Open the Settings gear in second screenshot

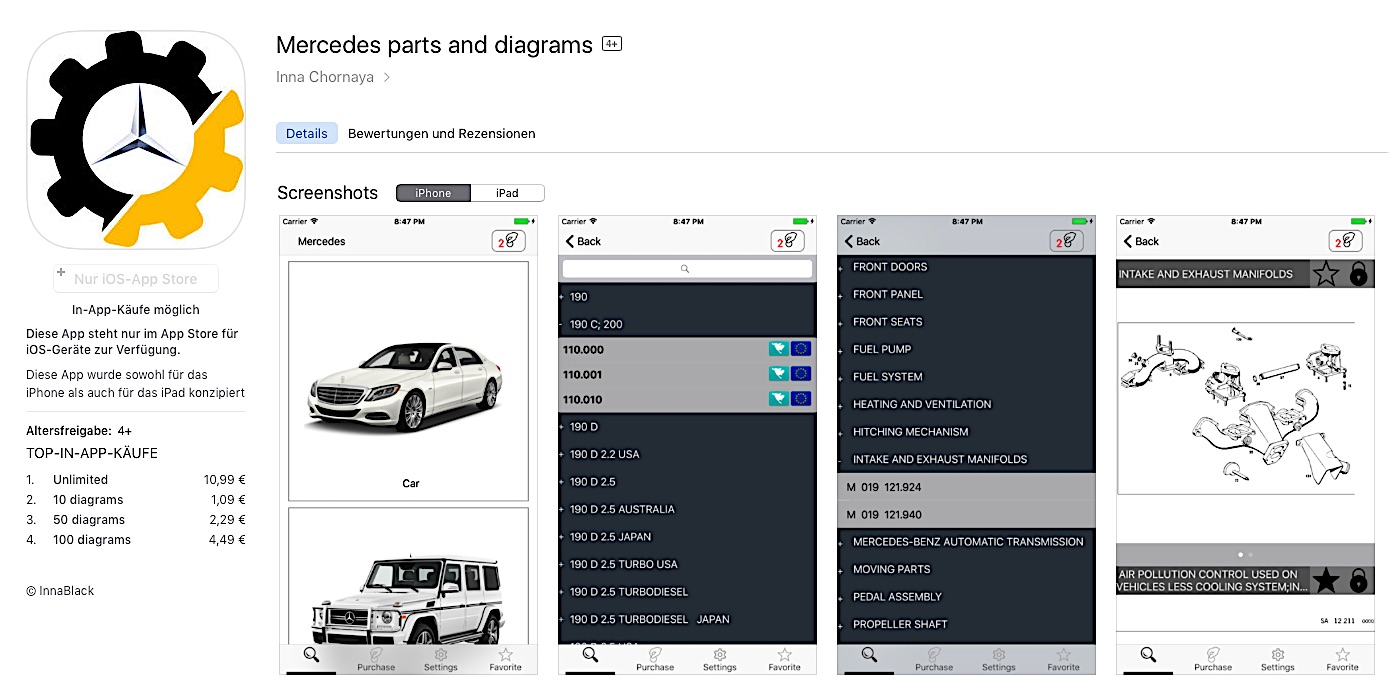[x=719, y=659]
